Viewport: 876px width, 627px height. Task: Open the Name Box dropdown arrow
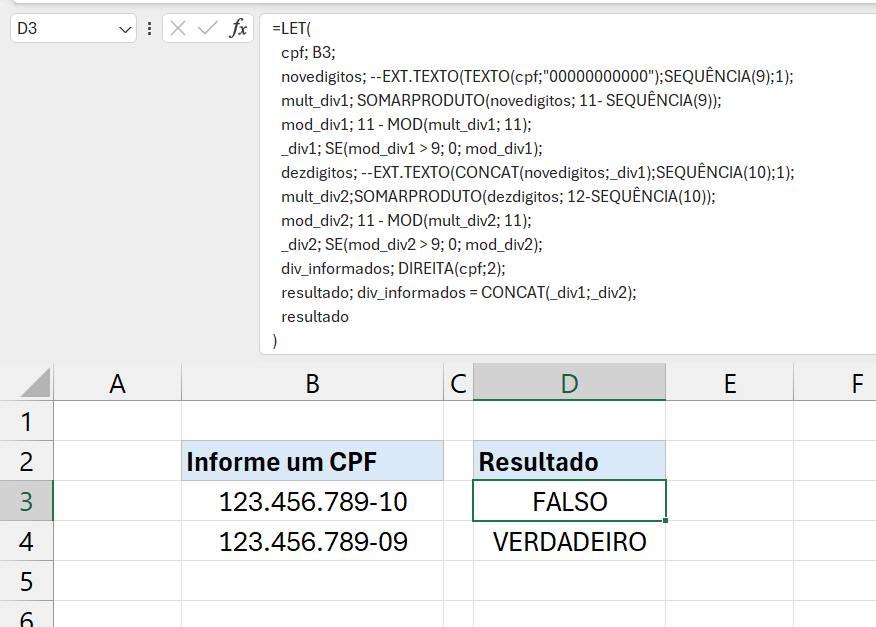[125, 30]
